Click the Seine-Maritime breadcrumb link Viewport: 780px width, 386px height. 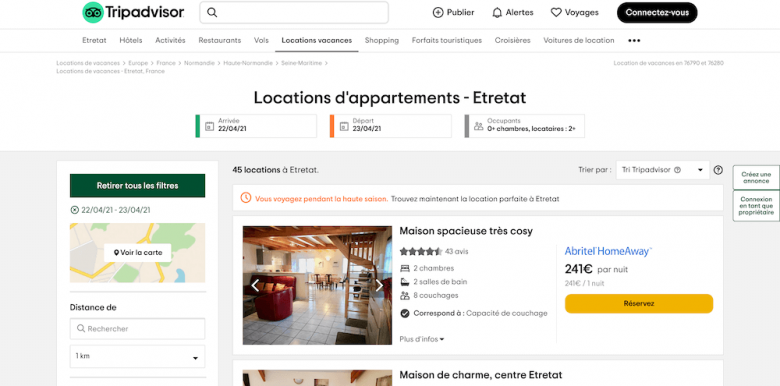[301, 63]
